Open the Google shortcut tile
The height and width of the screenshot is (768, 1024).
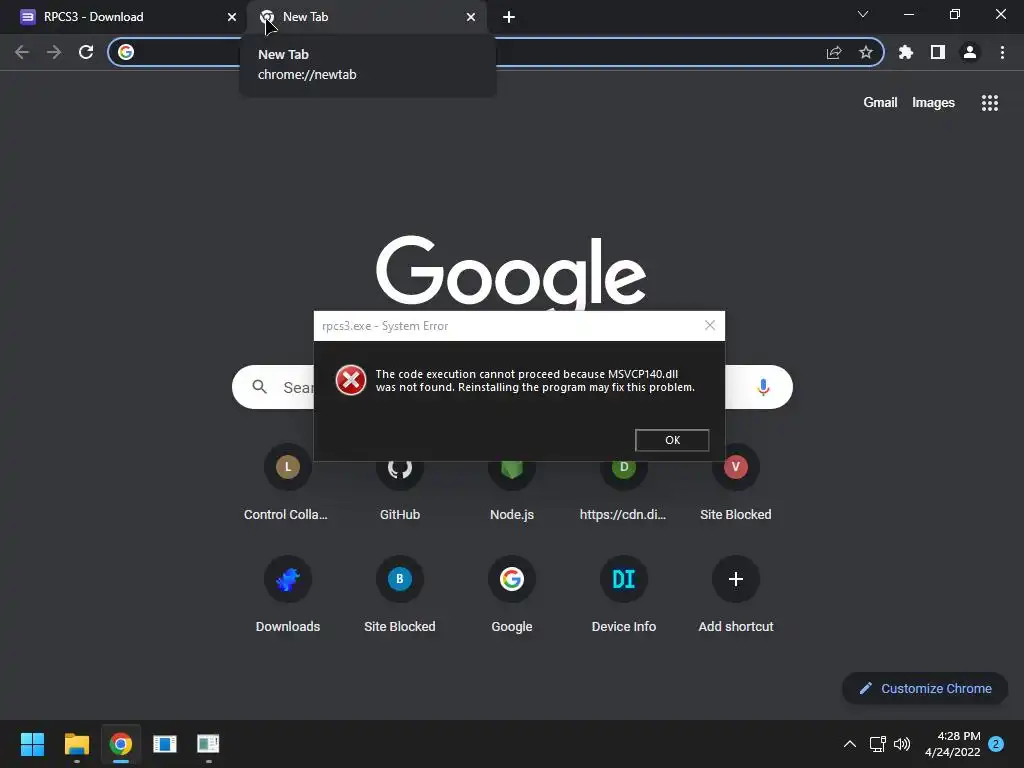tap(512, 594)
